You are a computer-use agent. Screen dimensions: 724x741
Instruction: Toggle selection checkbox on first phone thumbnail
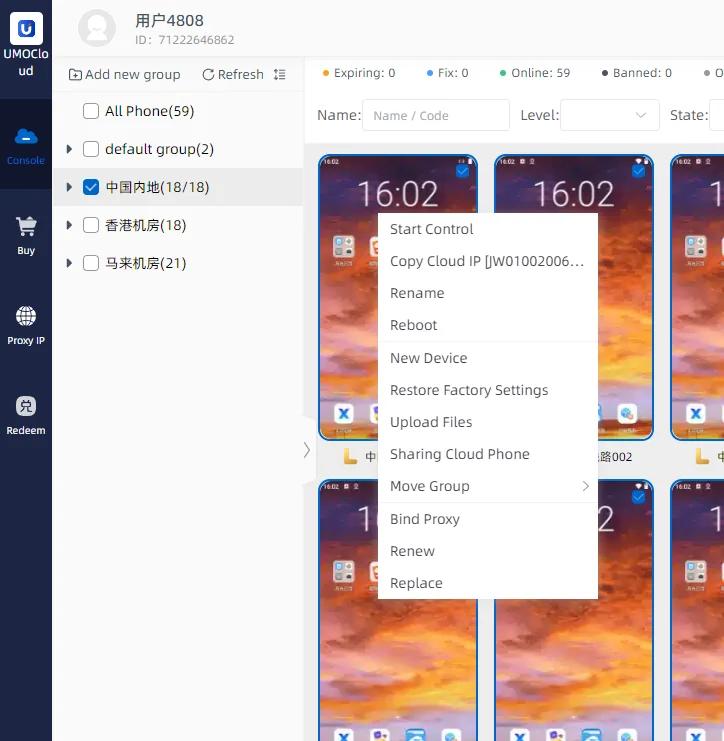(462, 171)
